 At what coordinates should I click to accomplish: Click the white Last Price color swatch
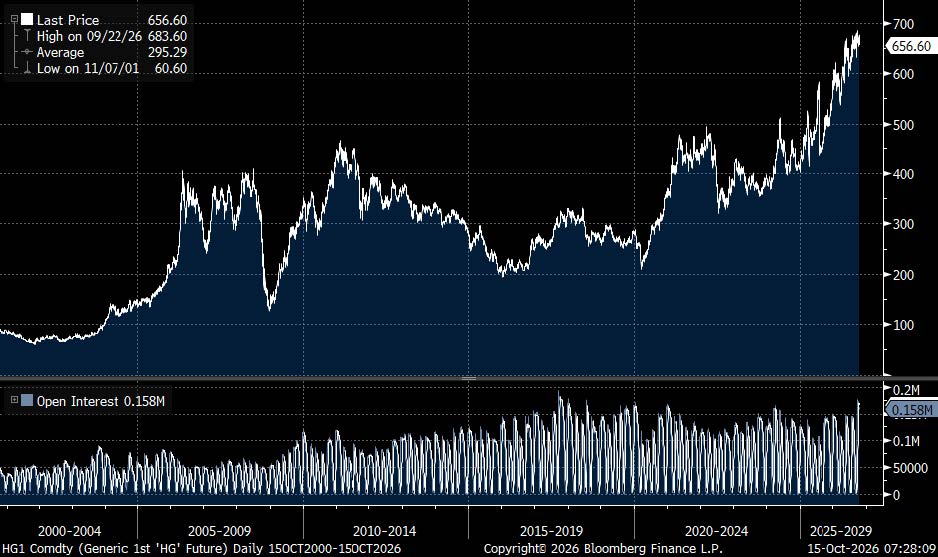pos(27,19)
